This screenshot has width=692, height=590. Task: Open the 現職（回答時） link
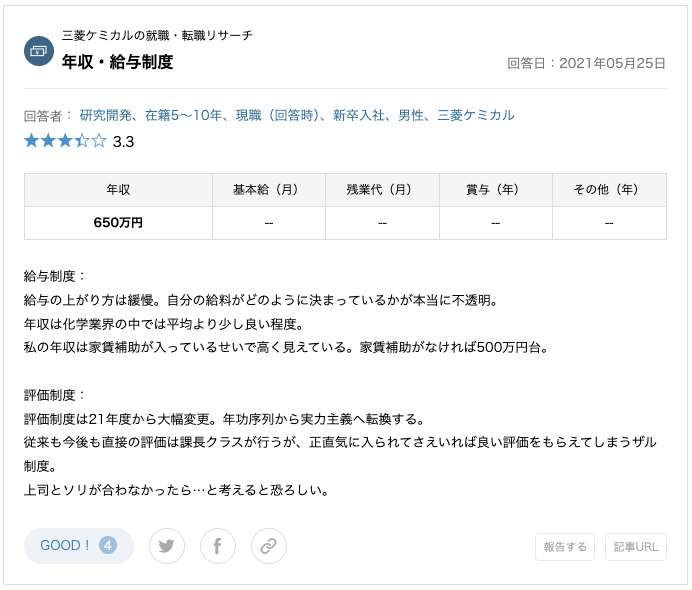277,115
